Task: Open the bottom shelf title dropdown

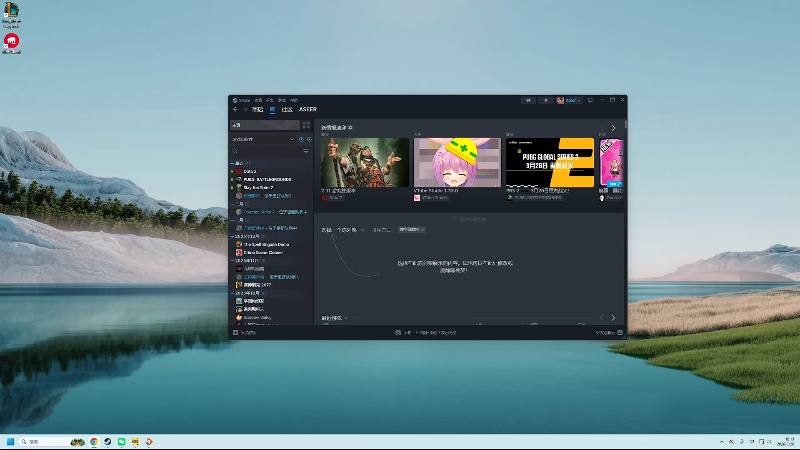Action: 335,318
